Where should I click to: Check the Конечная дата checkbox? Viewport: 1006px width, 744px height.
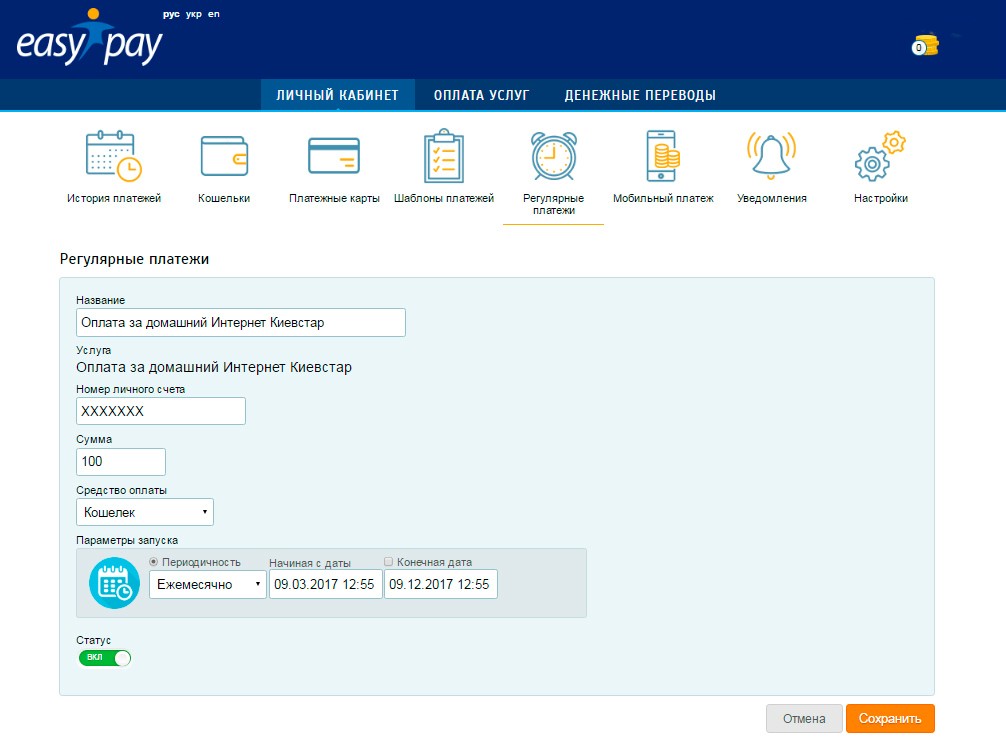(388, 562)
